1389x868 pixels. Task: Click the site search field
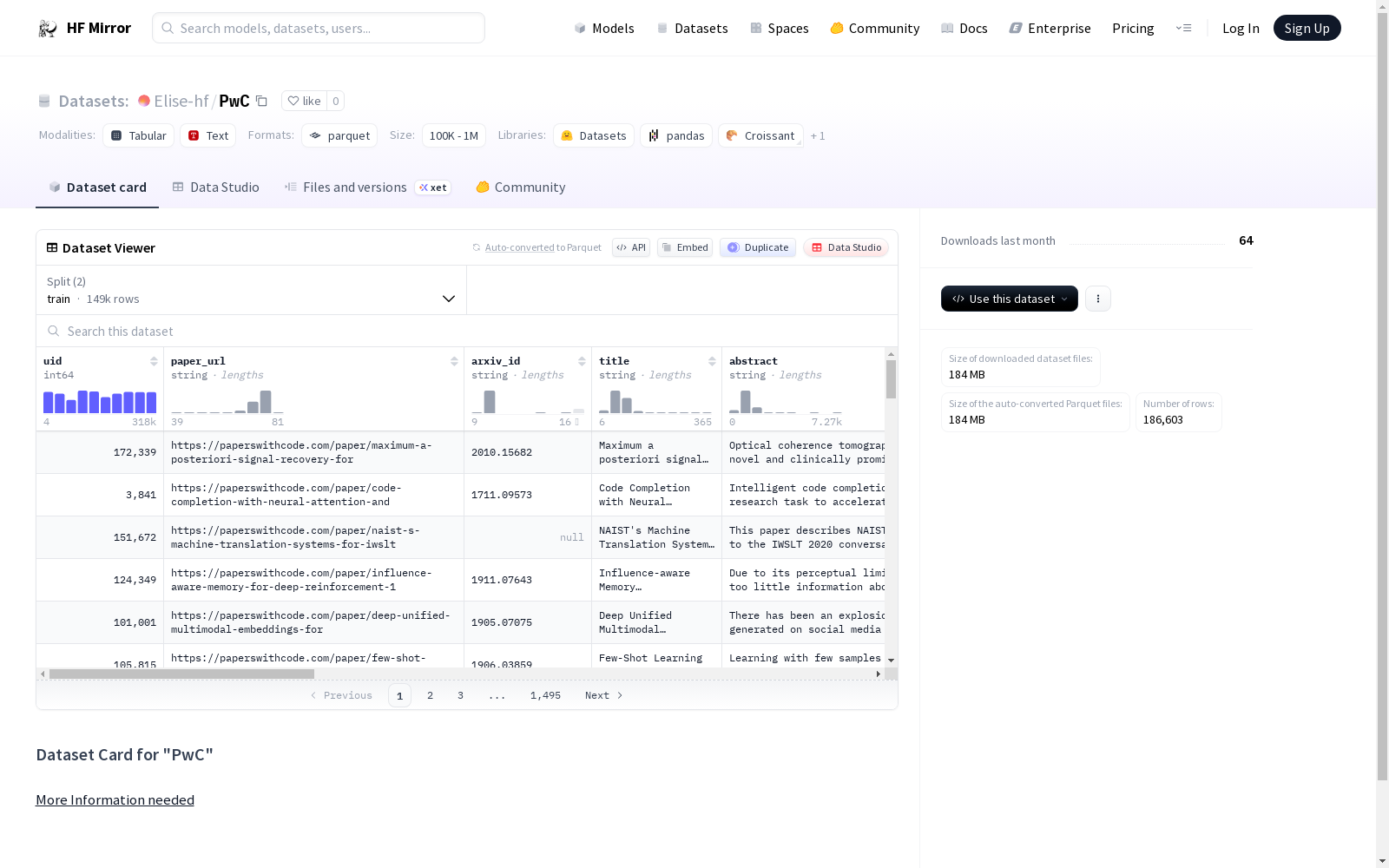point(319,28)
